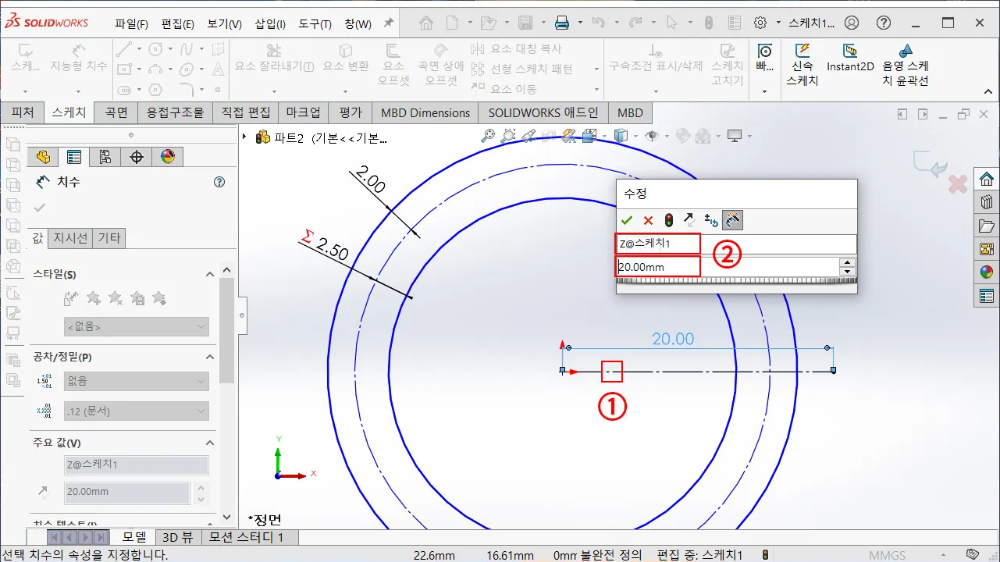The height and width of the screenshot is (562, 1000).
Task: Pin the menu bar with pushpin icon
Action: 388,23
